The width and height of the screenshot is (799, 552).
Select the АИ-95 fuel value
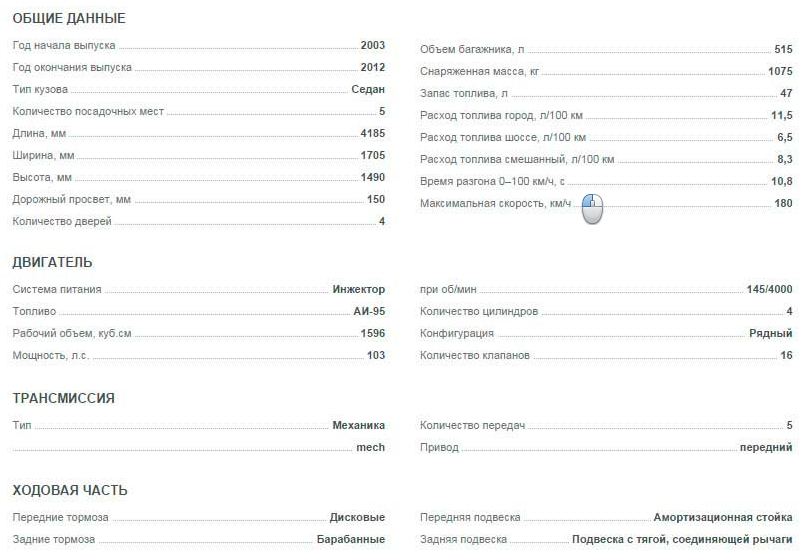pos(369,311)
